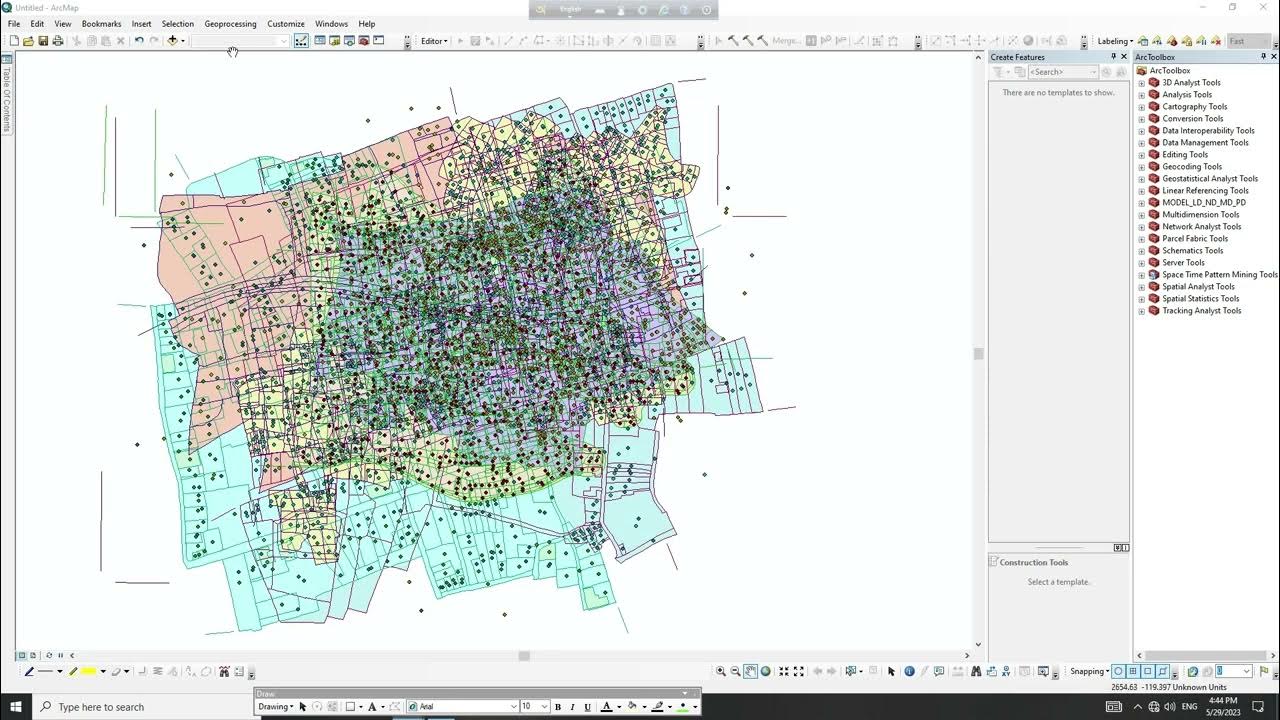Toggle Bold text formatting

coord(558,707)
